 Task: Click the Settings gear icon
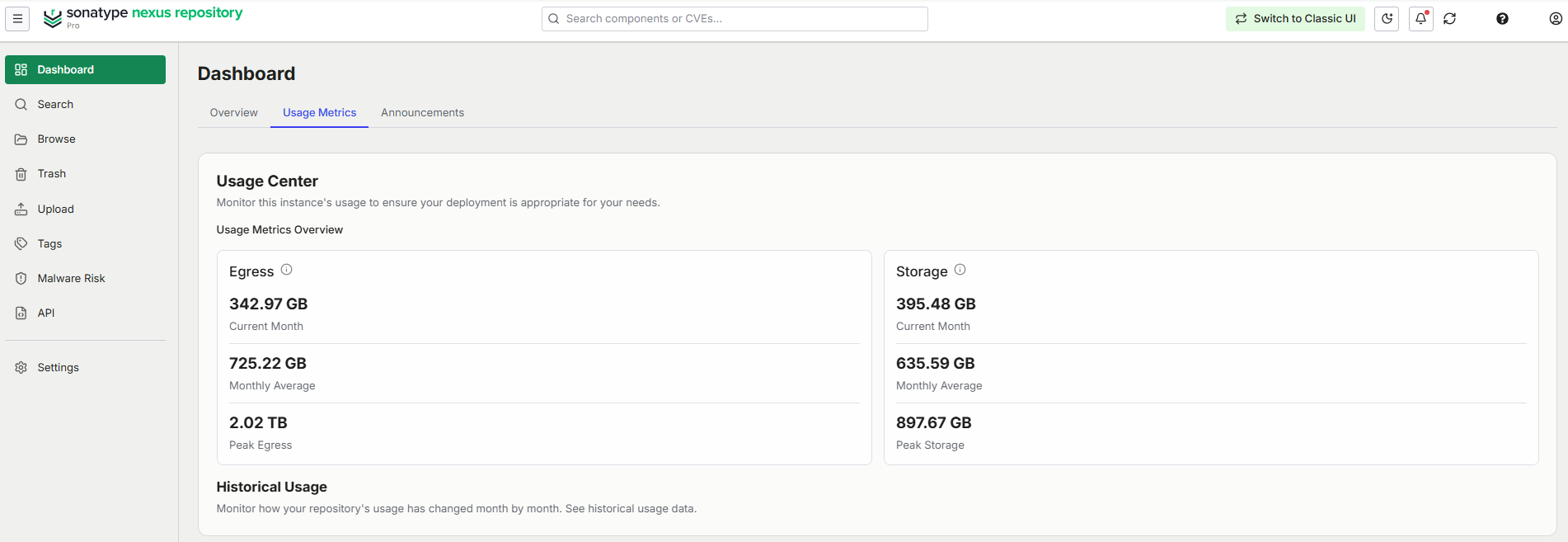tap(21, 368)
